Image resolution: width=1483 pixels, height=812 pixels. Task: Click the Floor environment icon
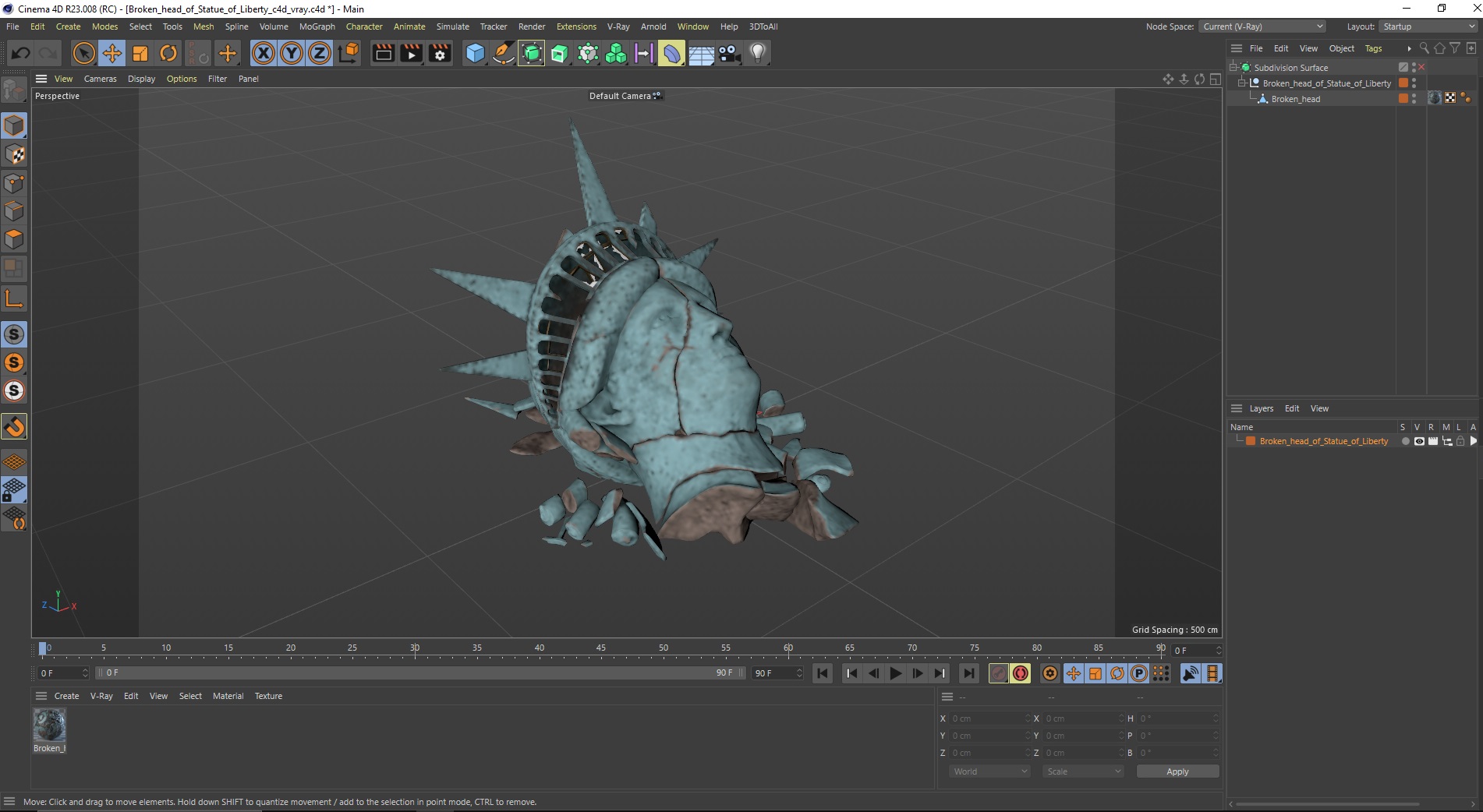pyautogui.click(x=701, y=53)
